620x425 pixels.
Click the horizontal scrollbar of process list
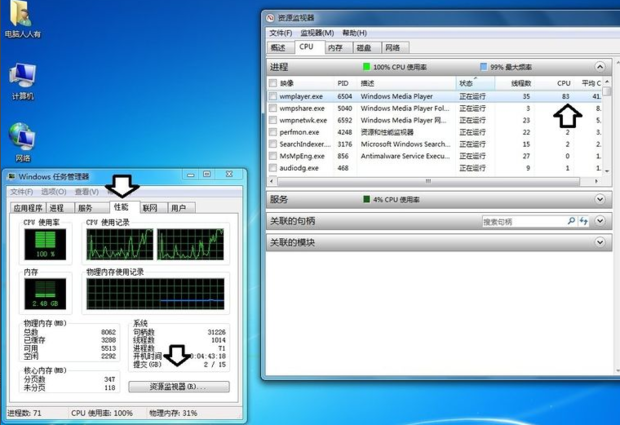[428, 181]
